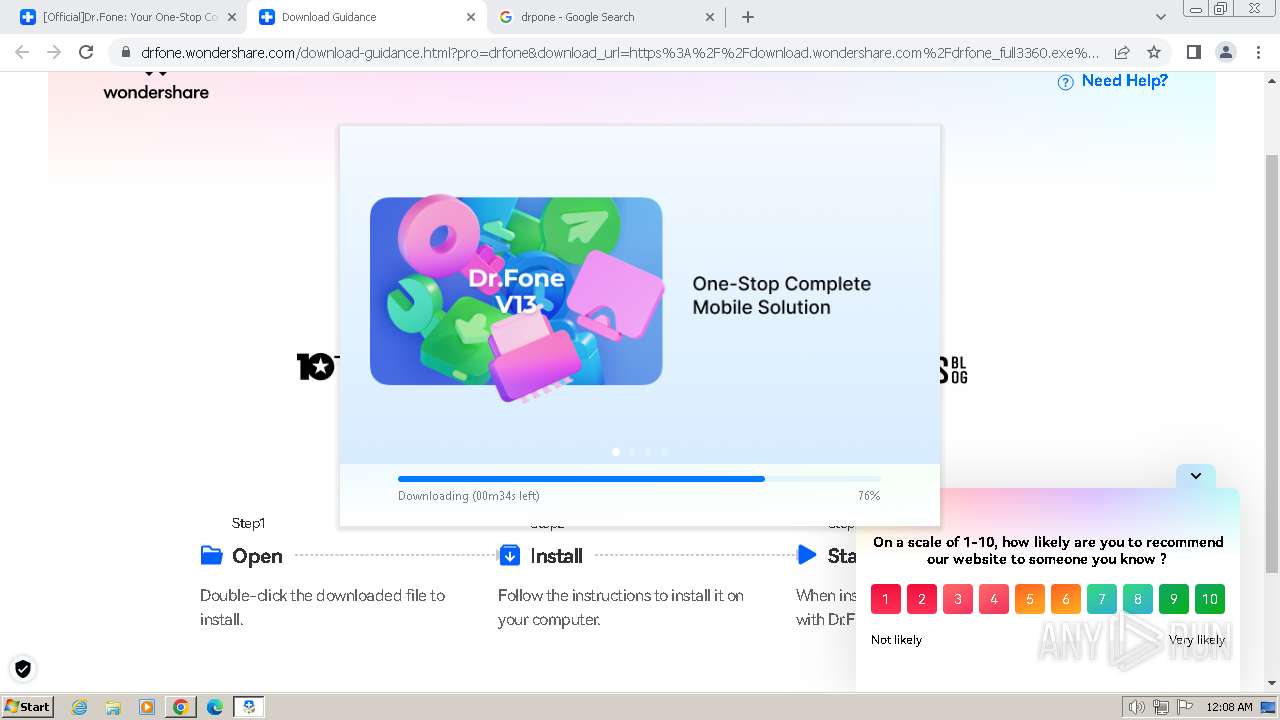Switch to the Download Guidance tab
The width and height of the screenshot is (1280, 720).
(365, 17)
